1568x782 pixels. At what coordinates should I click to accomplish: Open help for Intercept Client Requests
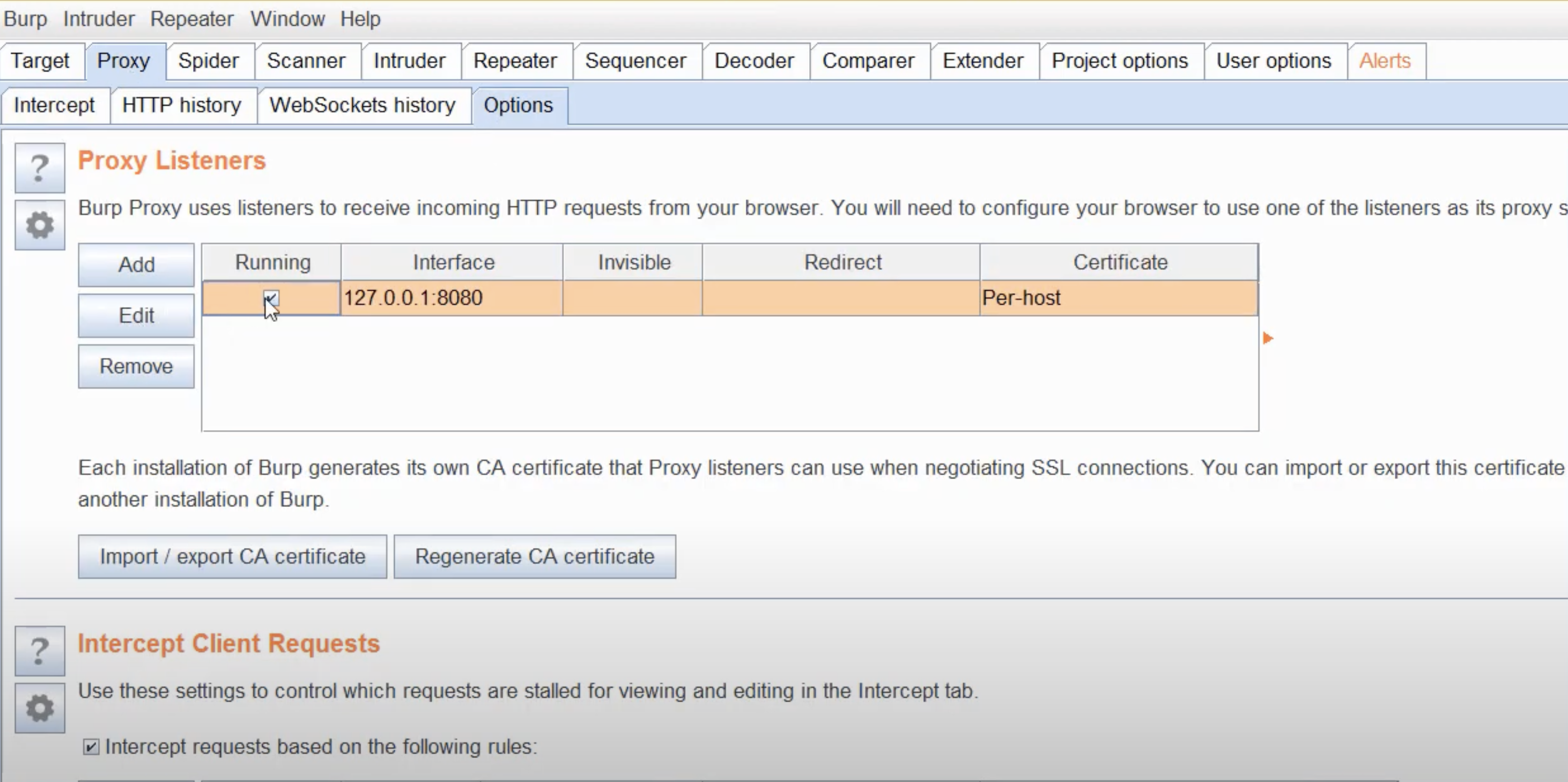(x=40, y=651)
